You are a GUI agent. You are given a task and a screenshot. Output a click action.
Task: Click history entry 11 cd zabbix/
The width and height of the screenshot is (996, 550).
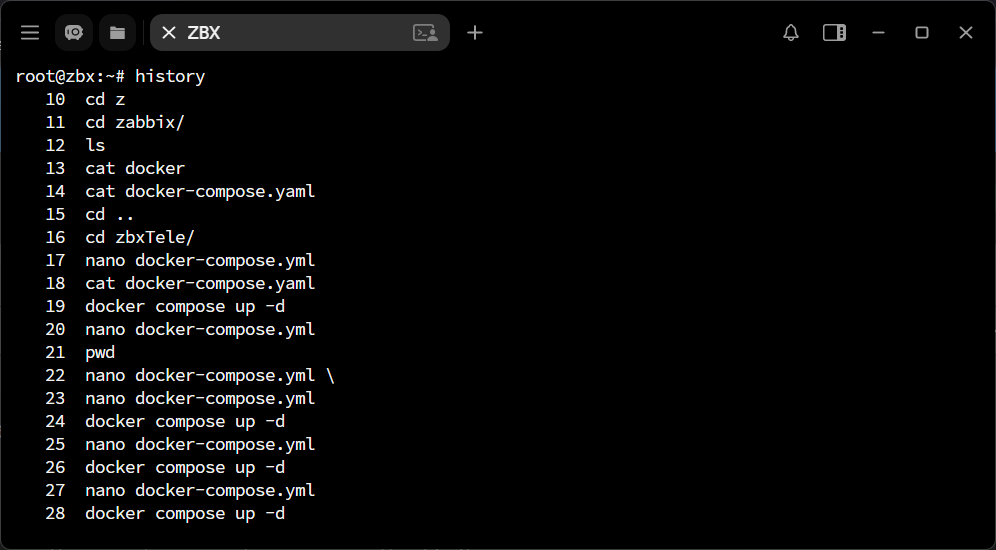pos(135,123)
